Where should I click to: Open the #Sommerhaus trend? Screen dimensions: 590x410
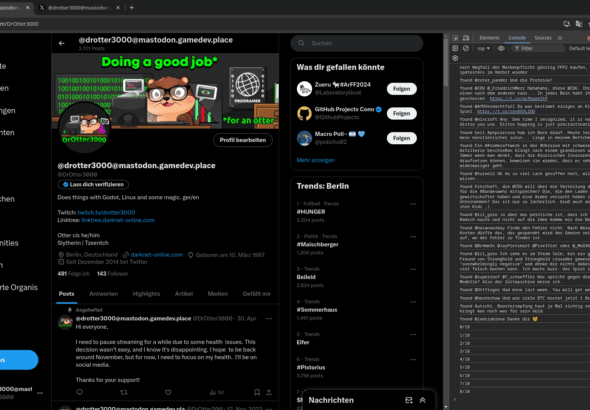click(317, 310)
